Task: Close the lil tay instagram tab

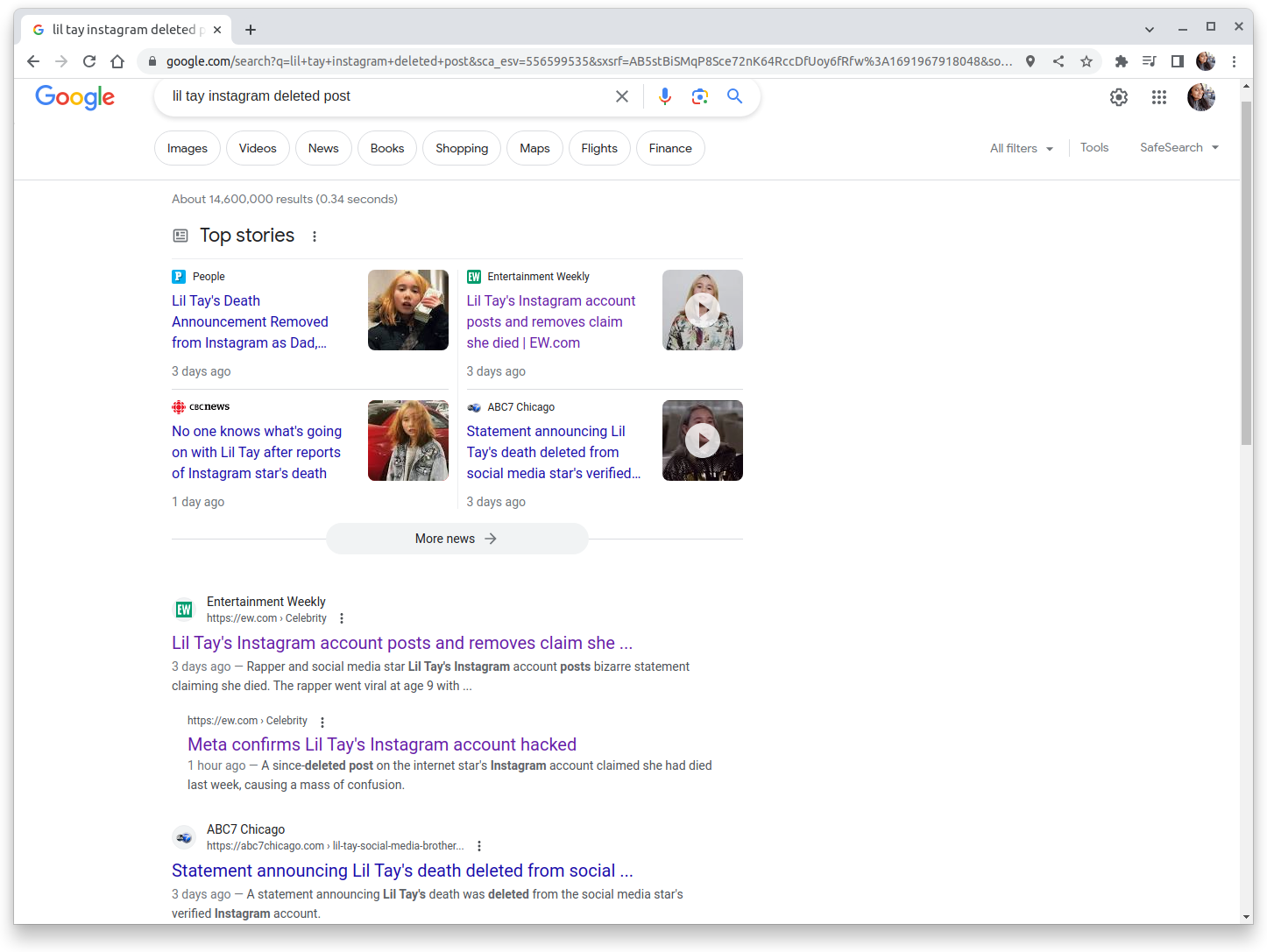Action: [x=217, y=30]
